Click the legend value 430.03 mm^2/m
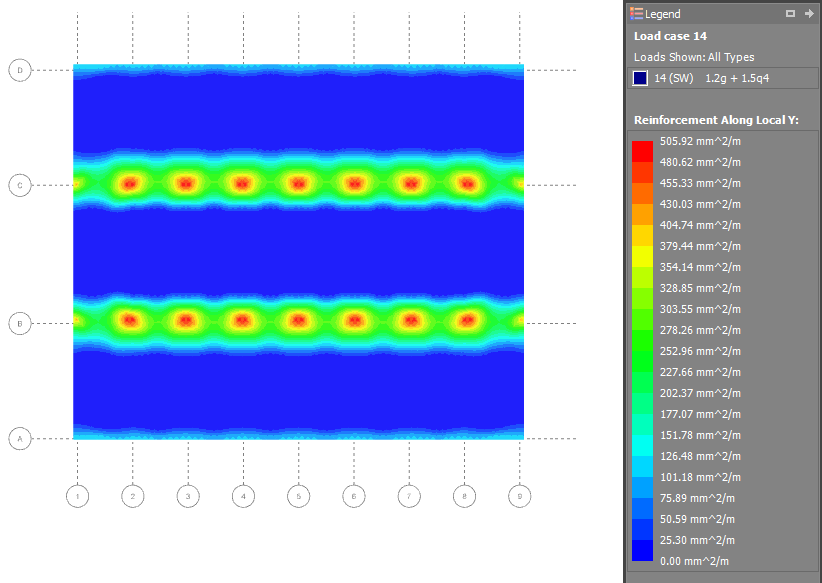822x583 pixels. pyautogui.click(x=700, y=204)
